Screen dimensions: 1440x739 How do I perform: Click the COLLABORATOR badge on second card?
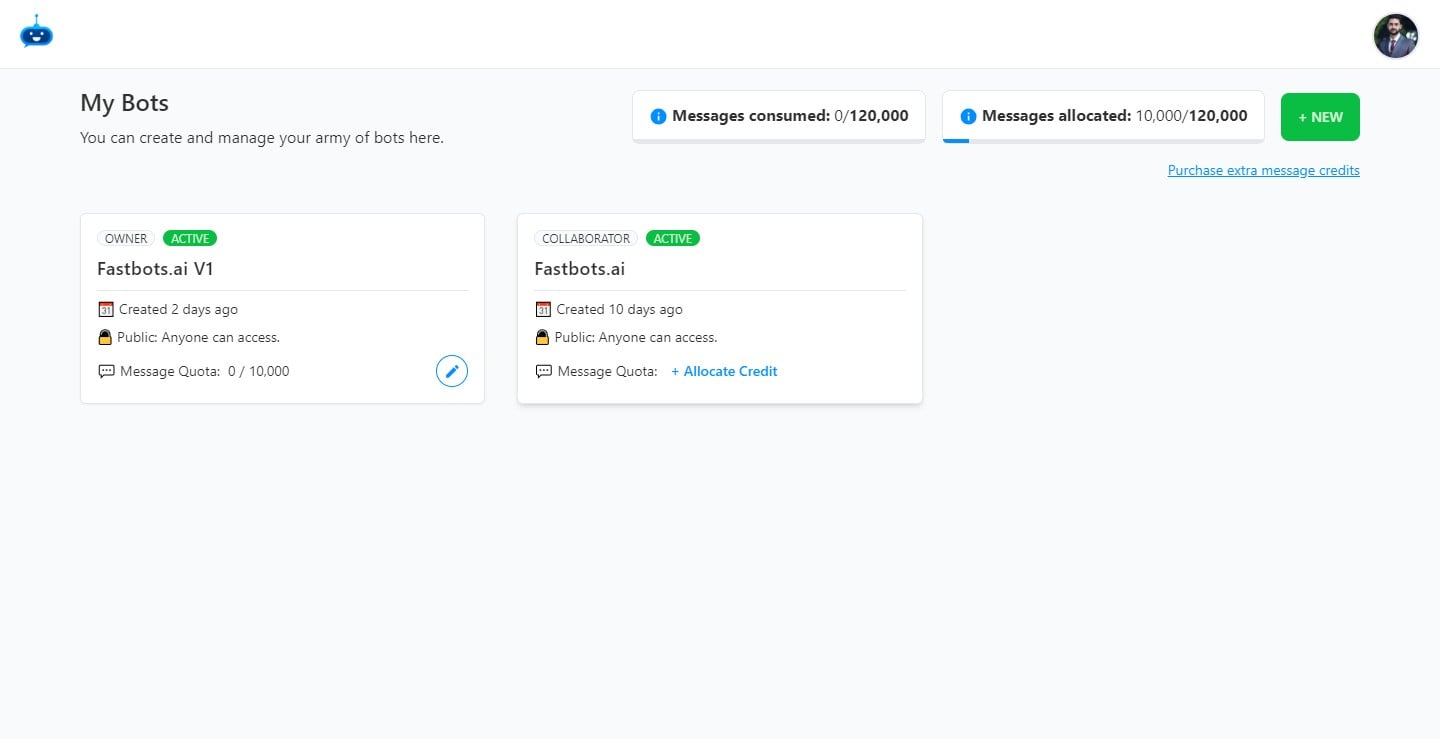point(586,238)
